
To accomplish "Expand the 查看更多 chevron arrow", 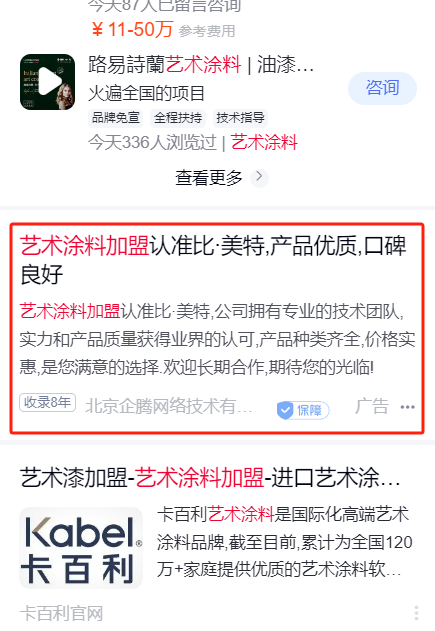I will click(259, 177).
